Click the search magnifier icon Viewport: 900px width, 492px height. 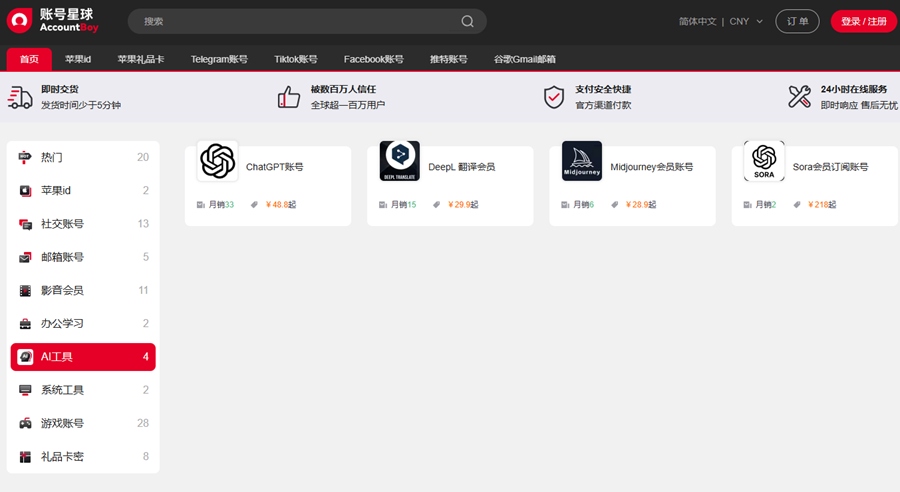[467, 21]
